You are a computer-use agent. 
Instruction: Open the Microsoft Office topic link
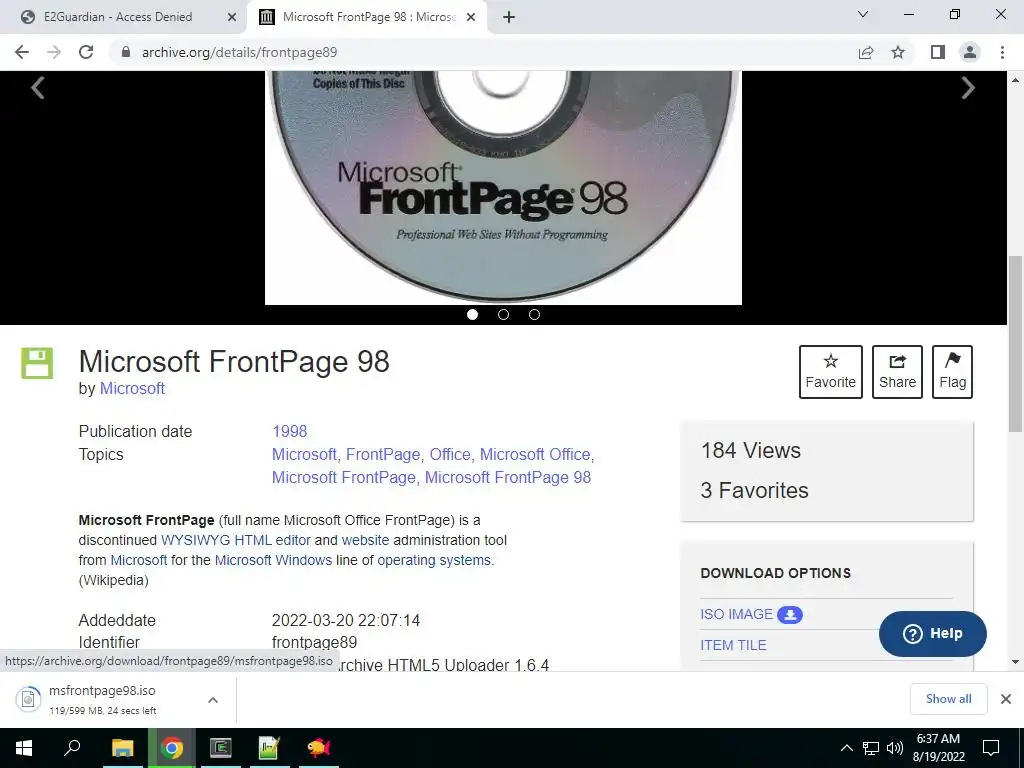[535, 455]
